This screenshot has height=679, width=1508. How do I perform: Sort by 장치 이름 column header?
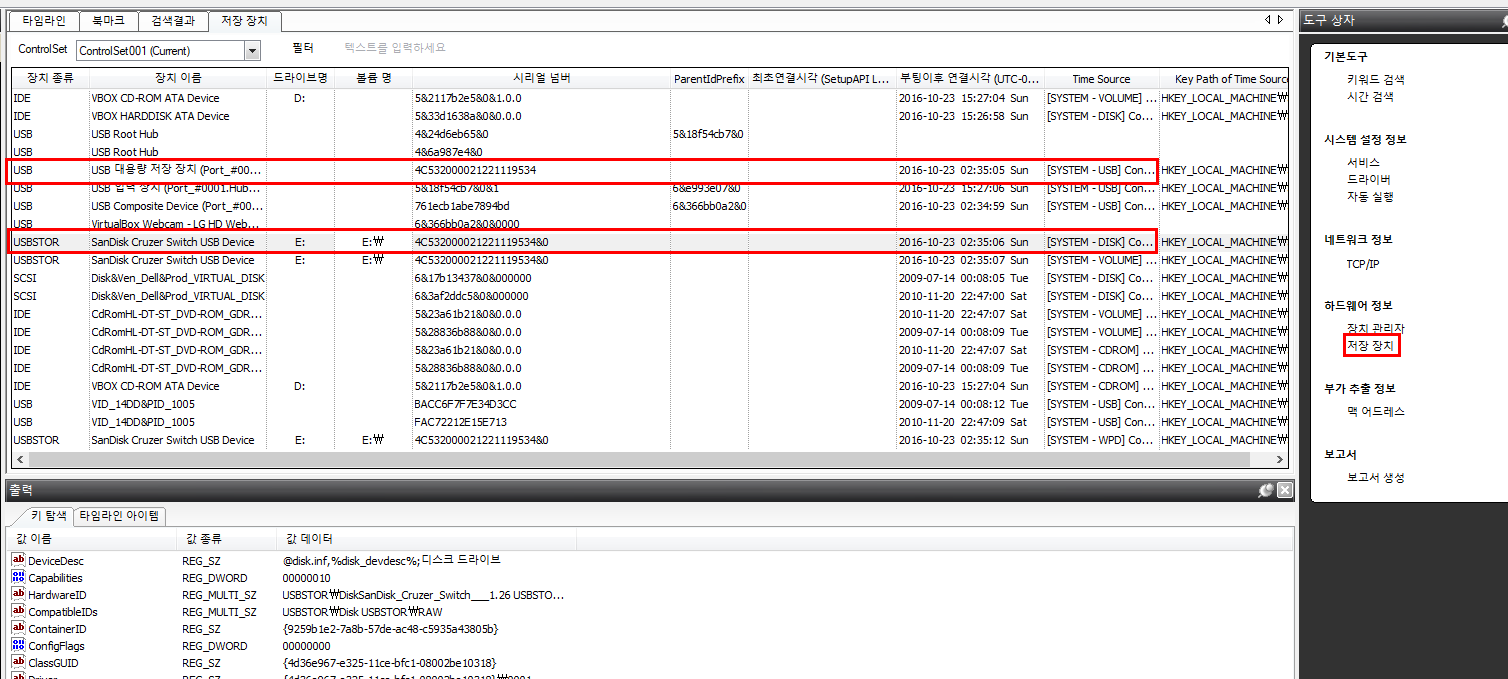178,79
